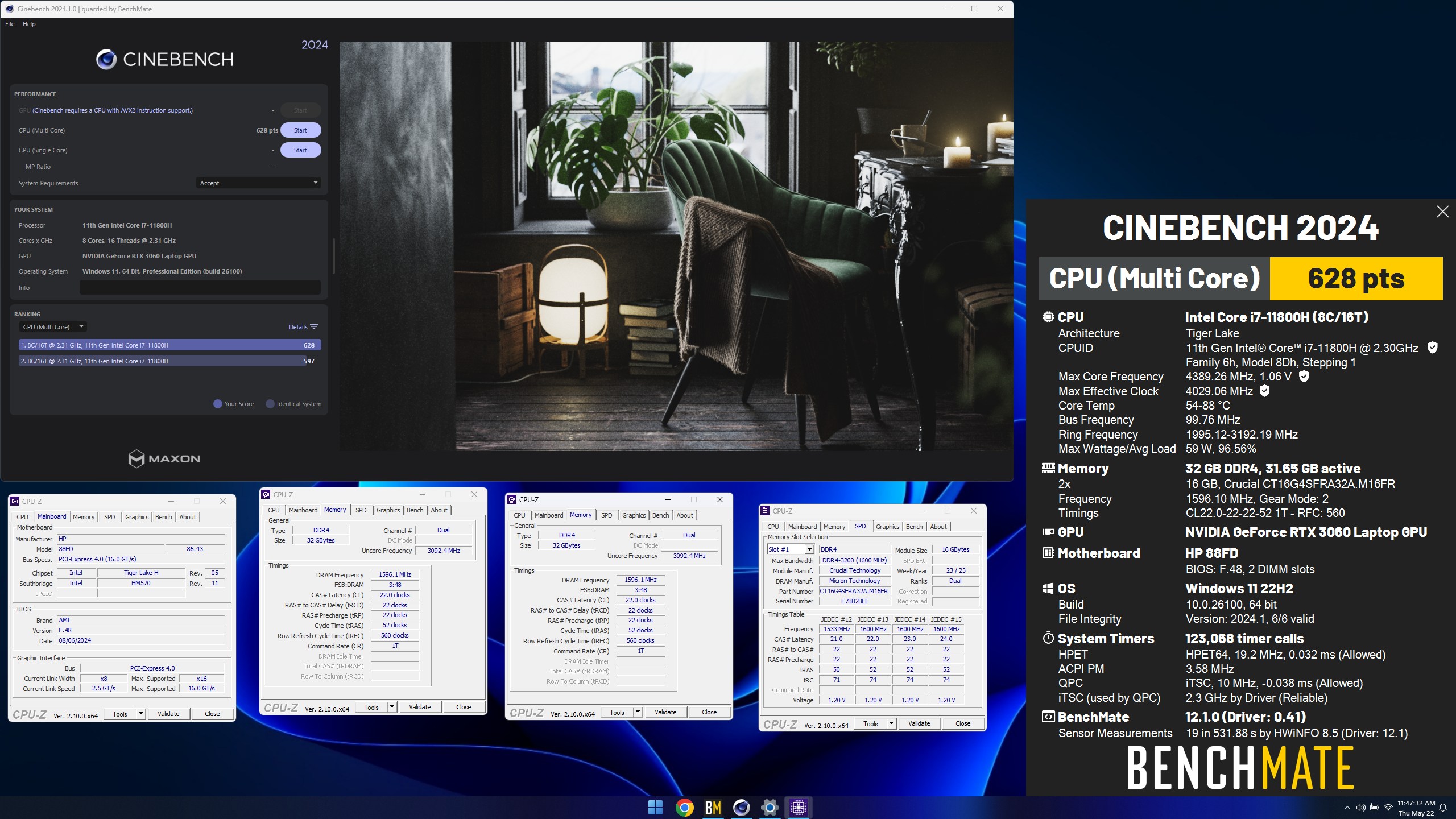
Task: Click Part Number CT16G4SFRA32A.M16FR in SPD window
Action: tap(854, 591)
